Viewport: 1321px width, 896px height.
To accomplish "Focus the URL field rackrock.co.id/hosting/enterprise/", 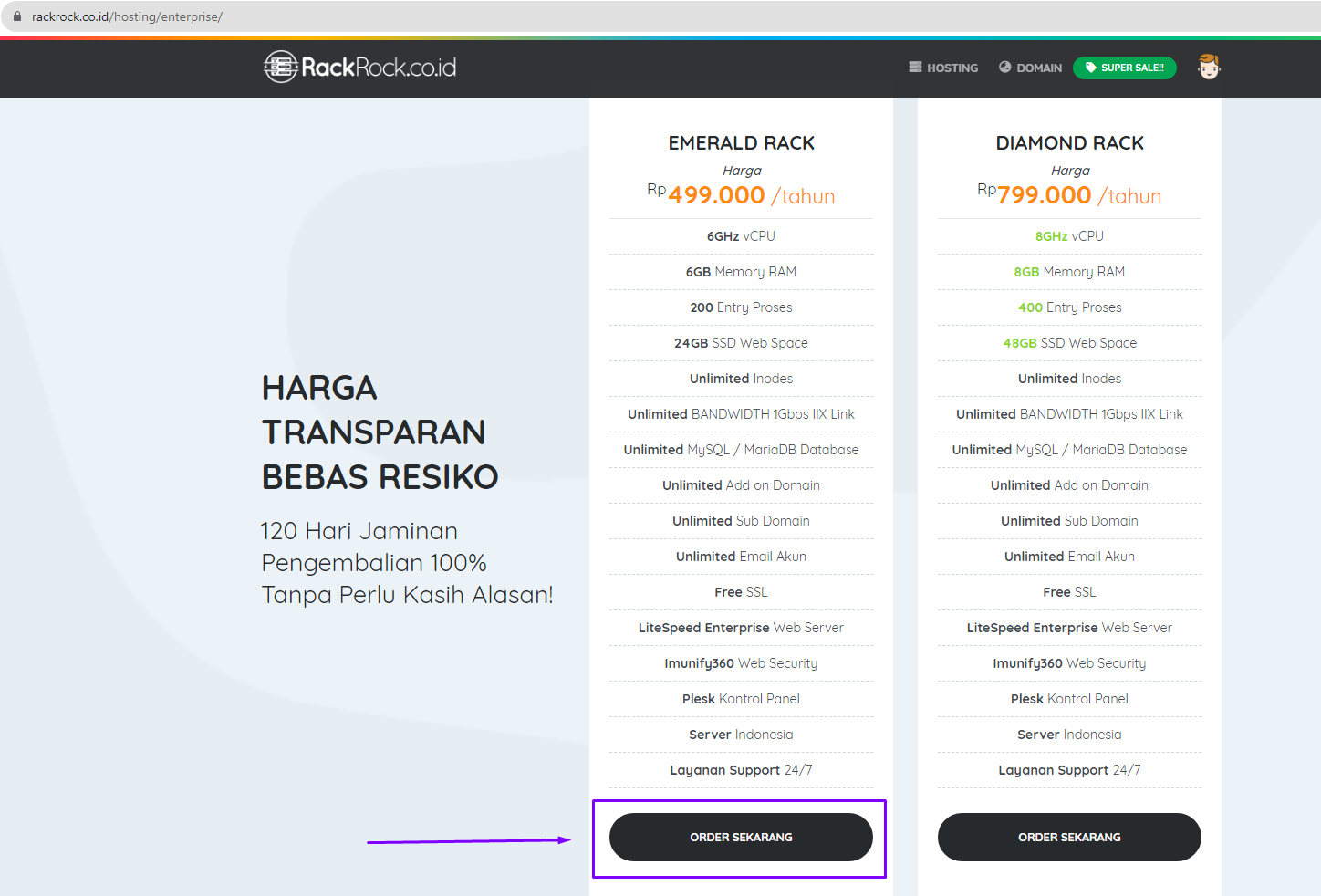I will coord(128,16).
